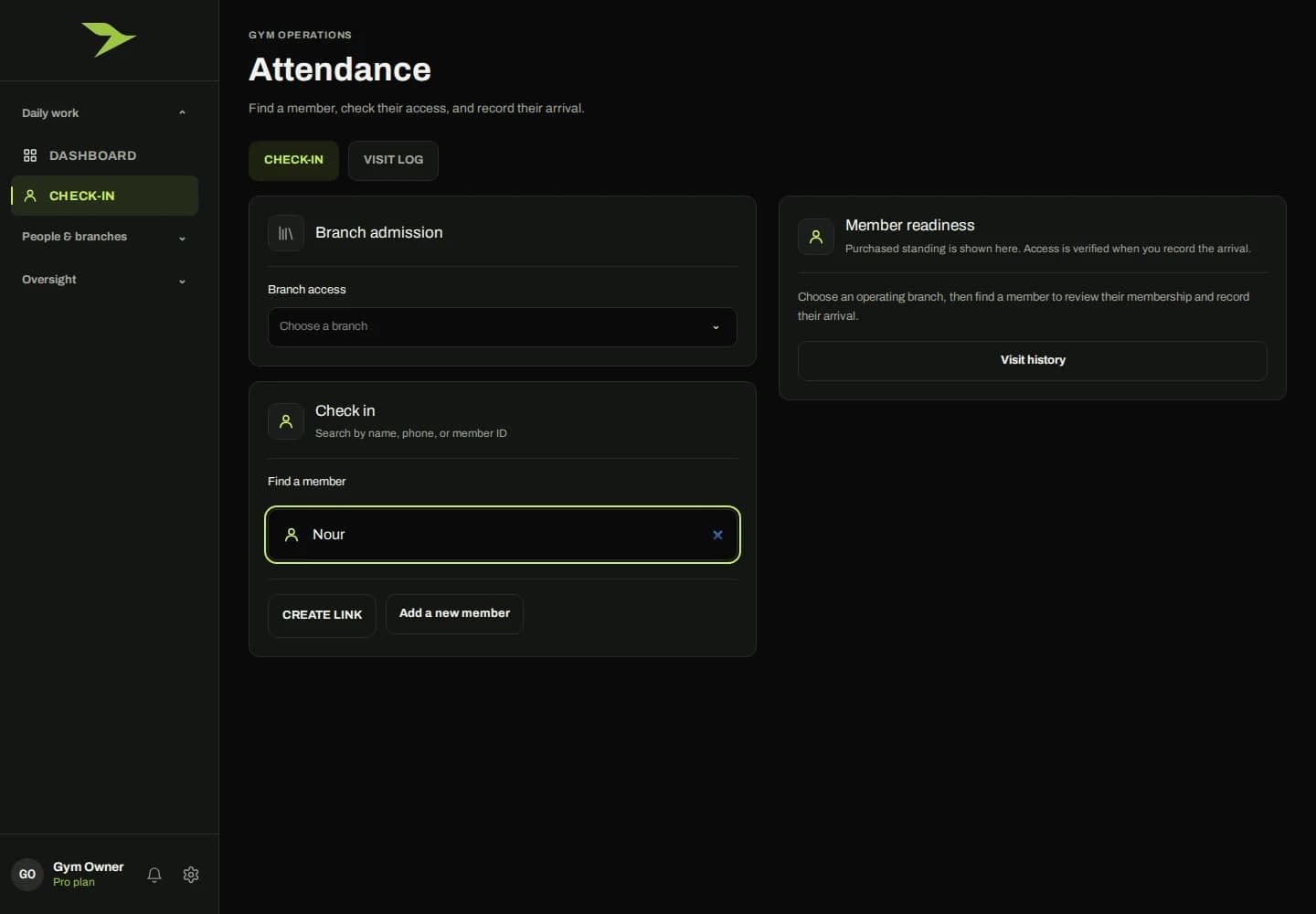This screenshot has width=1316, height=914.
Task: Click the Find a member search field
Action: click(502, 535)
